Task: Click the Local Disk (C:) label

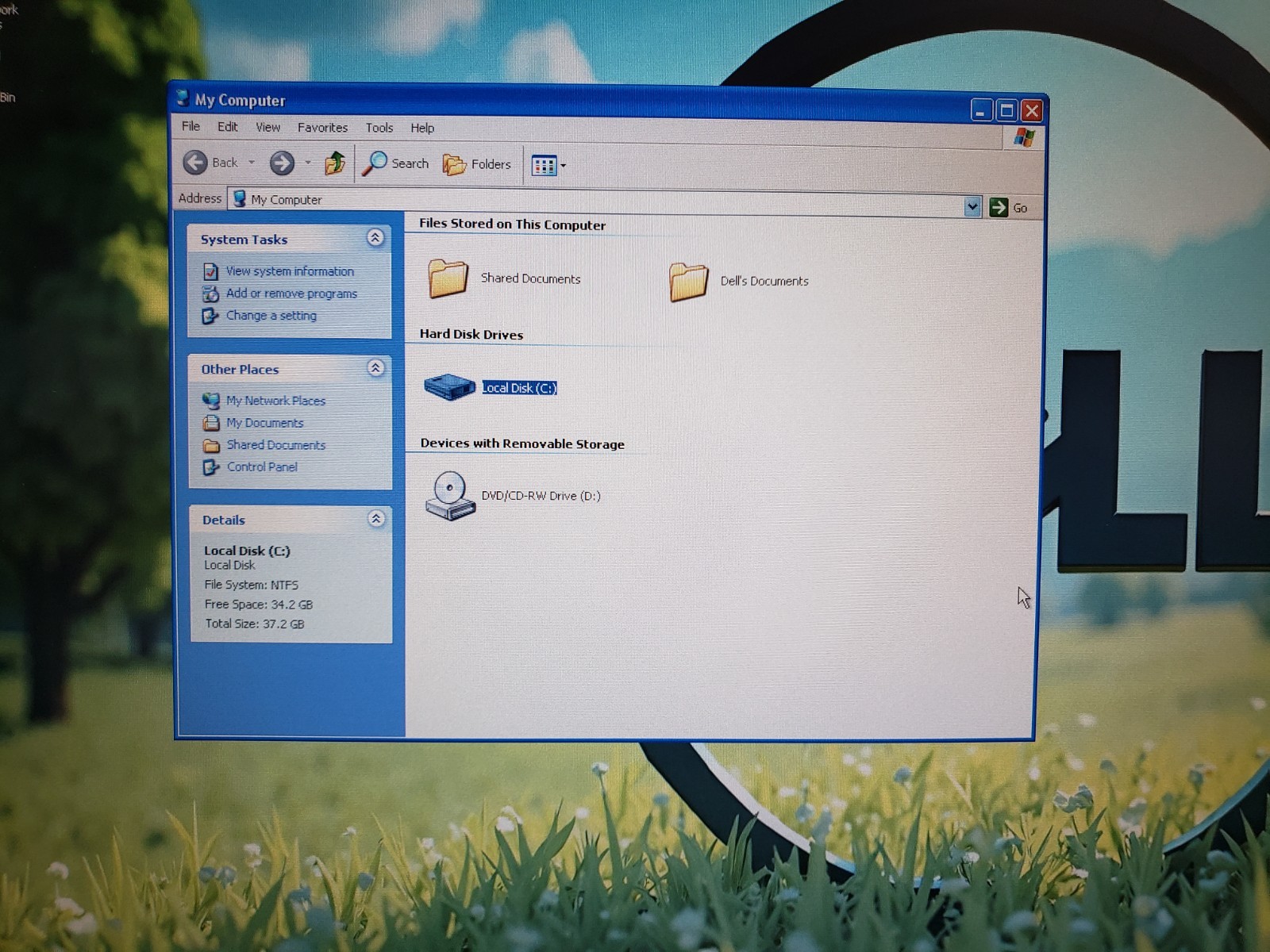Action: coord(520,388)
